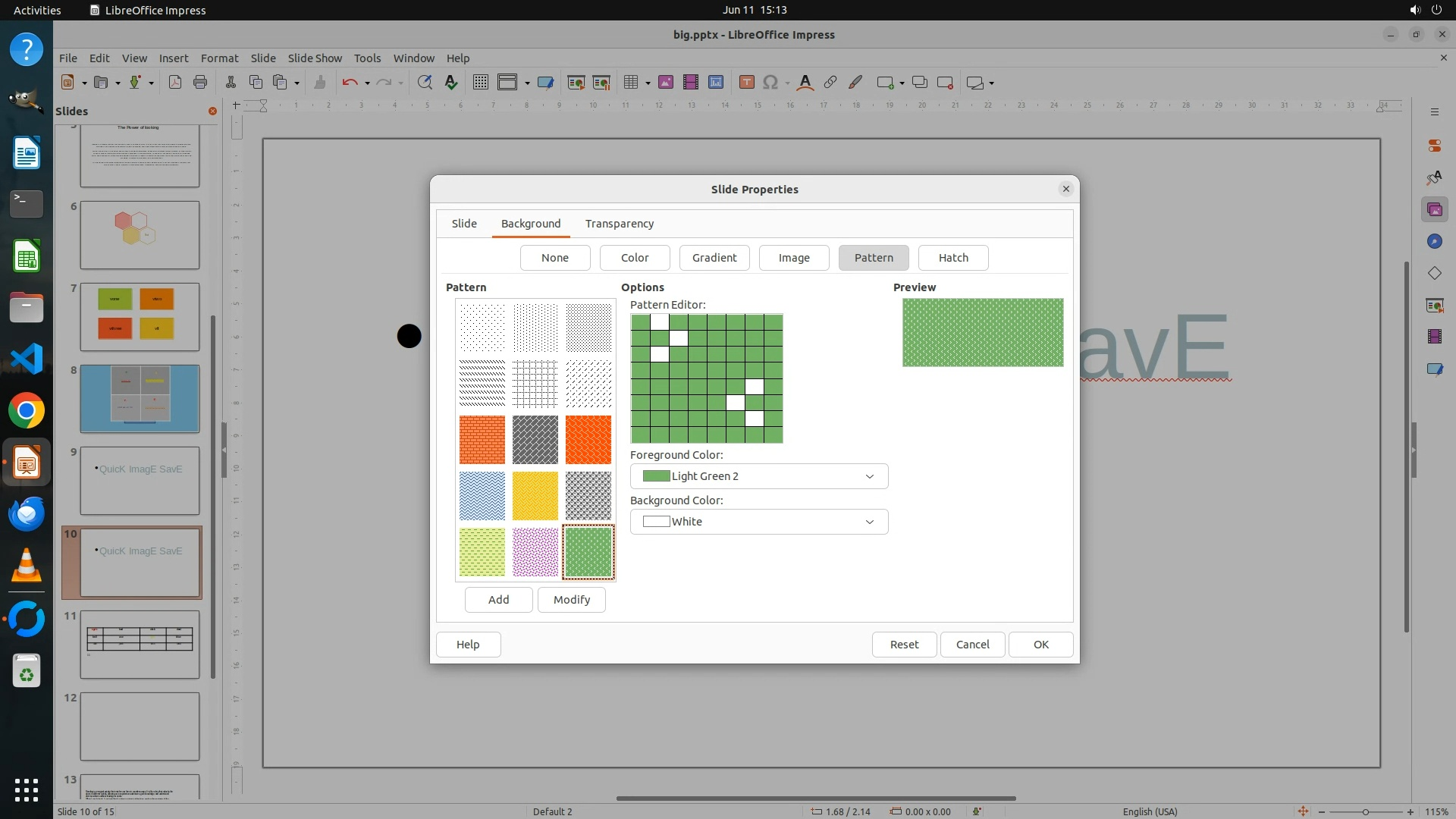Click Insert Hyperlink chain icon
Image resolution: width=1456 pixels, height=819 pixels.
click(x=830, y=83)
